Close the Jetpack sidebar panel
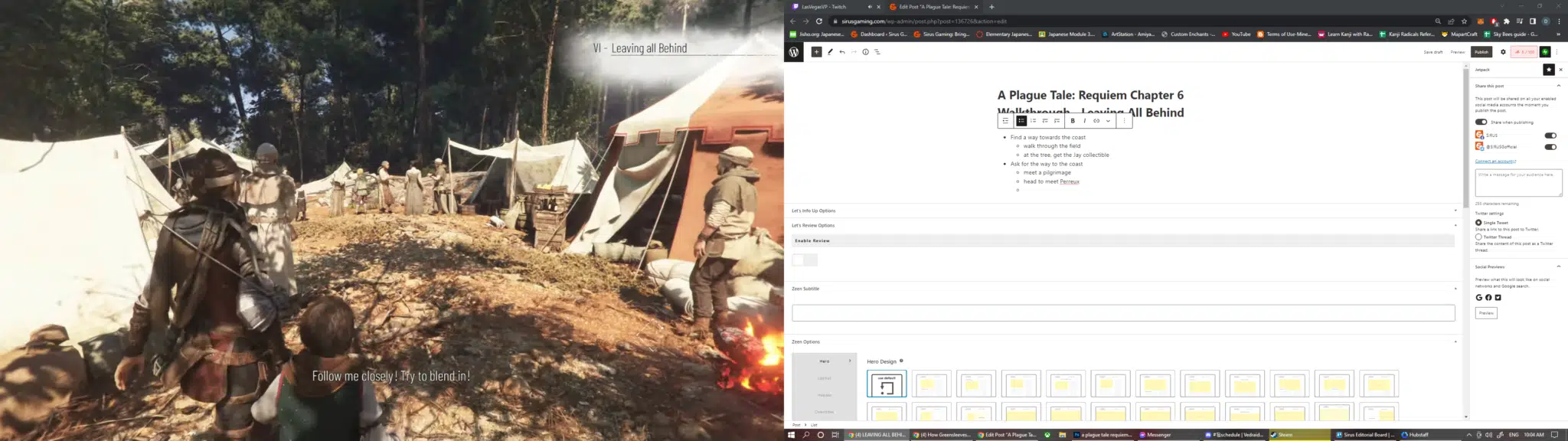The width and height of the screenshot is (1568, 441). (x=1561, y=70)
